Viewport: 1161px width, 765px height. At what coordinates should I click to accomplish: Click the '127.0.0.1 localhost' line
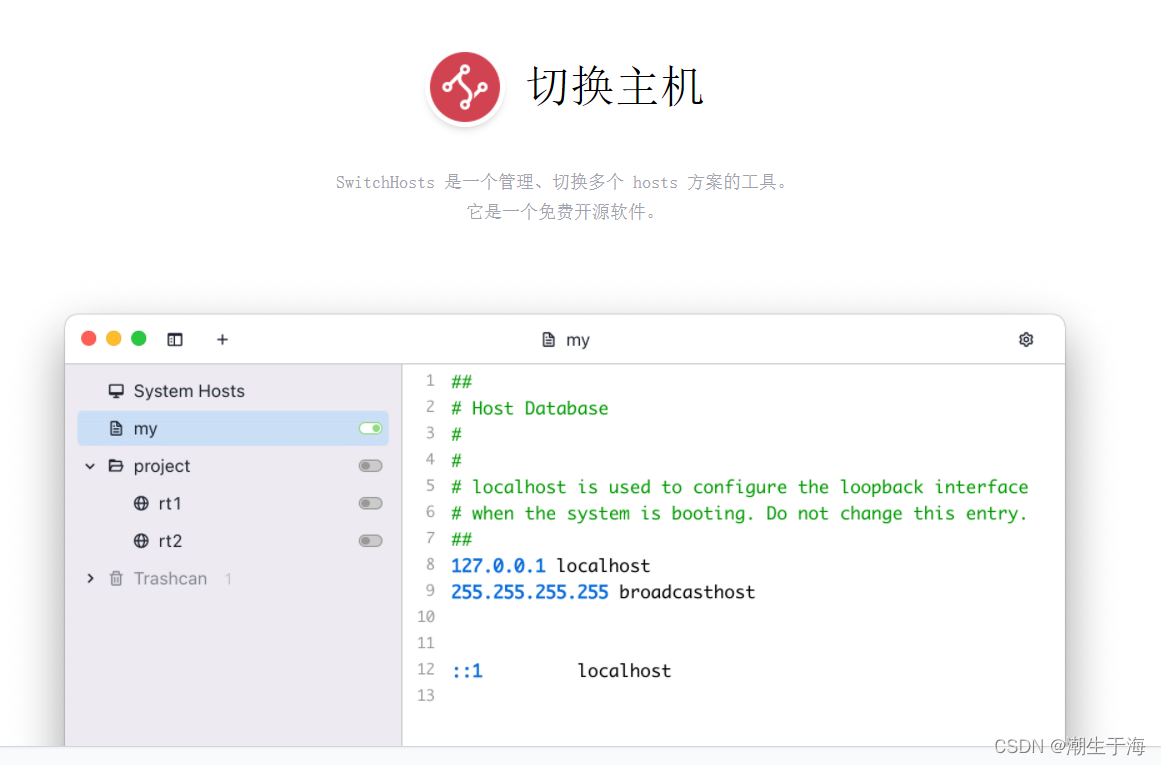550,566
